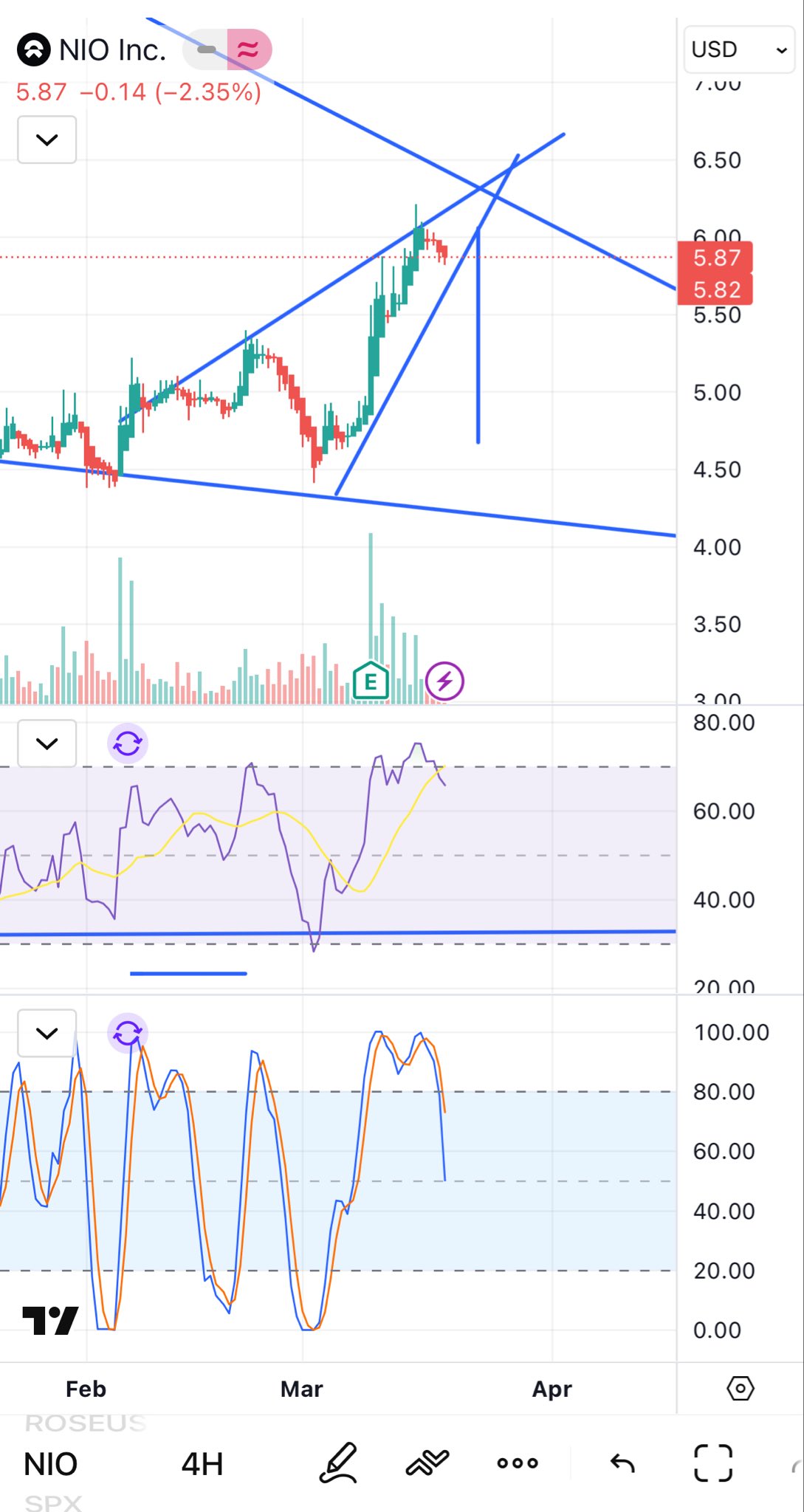The height and width of the screenshot is (1512, 804).
Task: Open chart settings hexagon icon
Action: [741, 1389]
